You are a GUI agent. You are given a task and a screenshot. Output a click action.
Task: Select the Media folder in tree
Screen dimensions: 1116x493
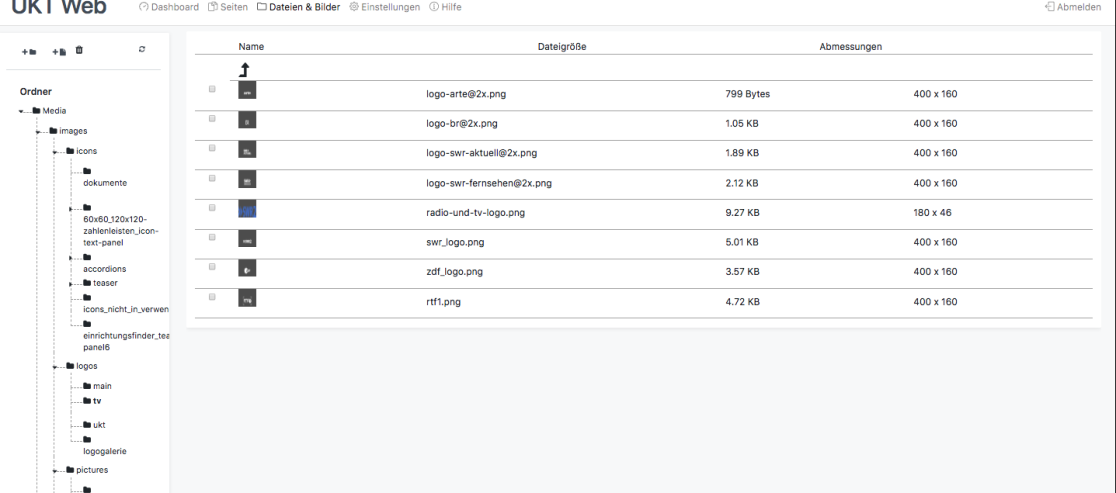(x=49, y=110)
